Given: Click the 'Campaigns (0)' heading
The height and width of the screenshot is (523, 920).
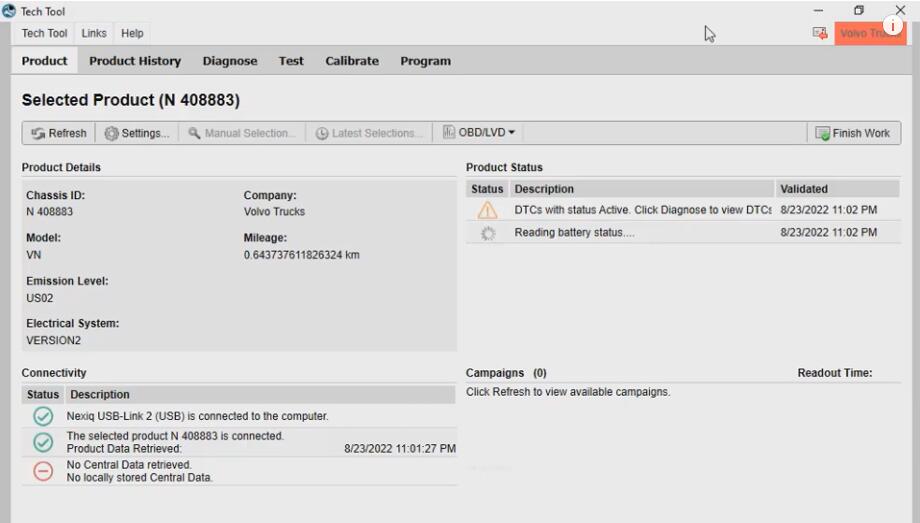Looking at the screenshot, I should click(506, 373).
